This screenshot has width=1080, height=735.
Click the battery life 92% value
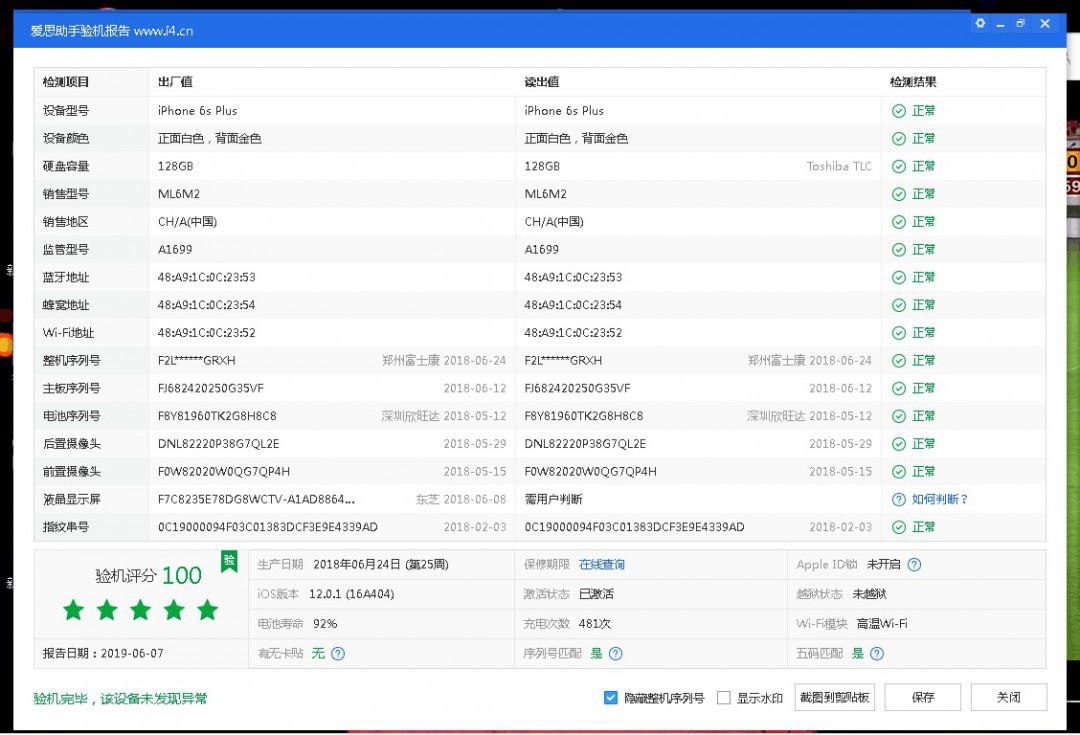click(325, 623)
